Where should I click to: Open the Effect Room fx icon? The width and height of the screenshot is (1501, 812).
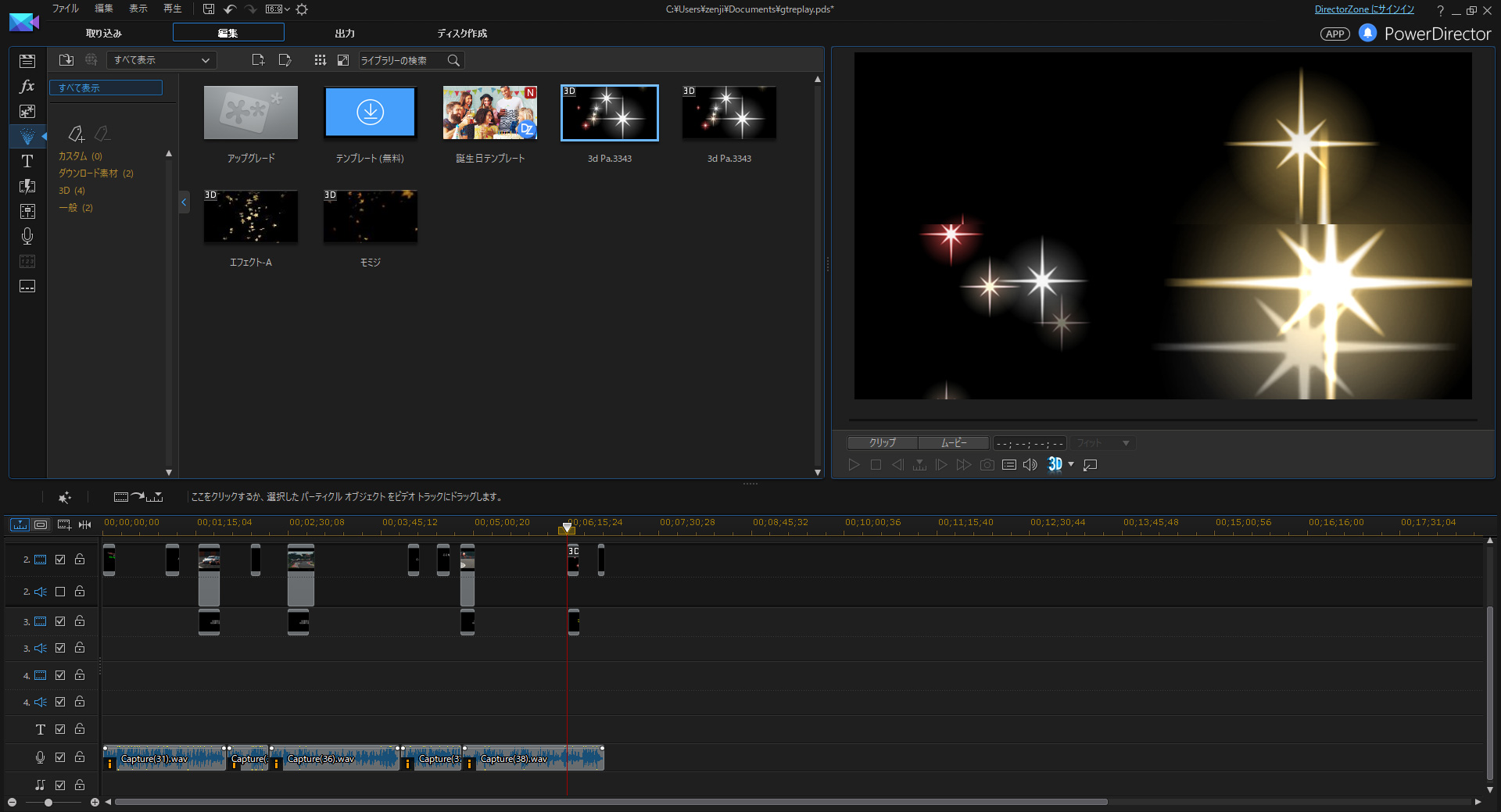coord(27,86)
